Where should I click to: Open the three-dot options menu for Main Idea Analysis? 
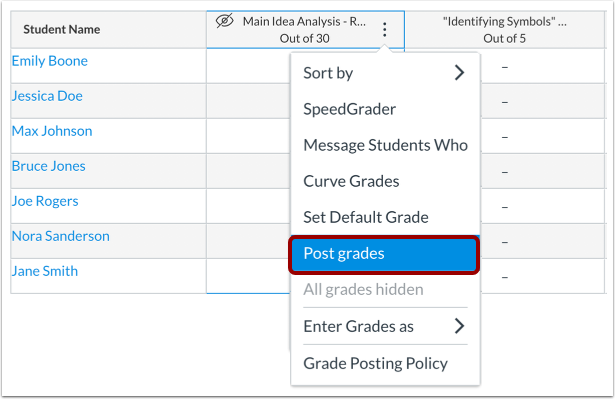pyautogui.click(x=384, y=29)
